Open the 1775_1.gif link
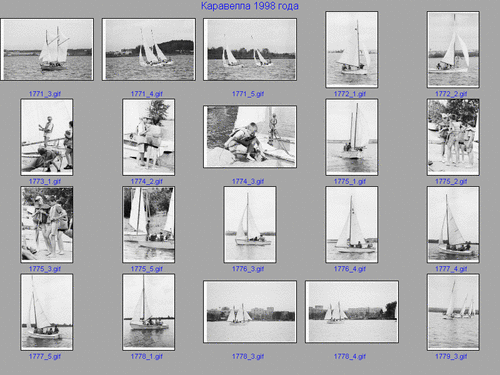 coord(350,181)
